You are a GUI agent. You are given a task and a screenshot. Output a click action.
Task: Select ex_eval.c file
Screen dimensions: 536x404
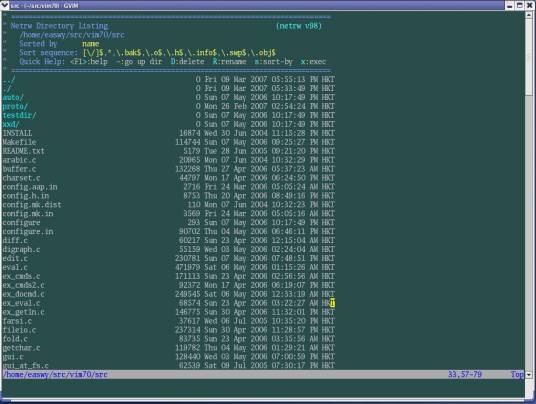21,303
